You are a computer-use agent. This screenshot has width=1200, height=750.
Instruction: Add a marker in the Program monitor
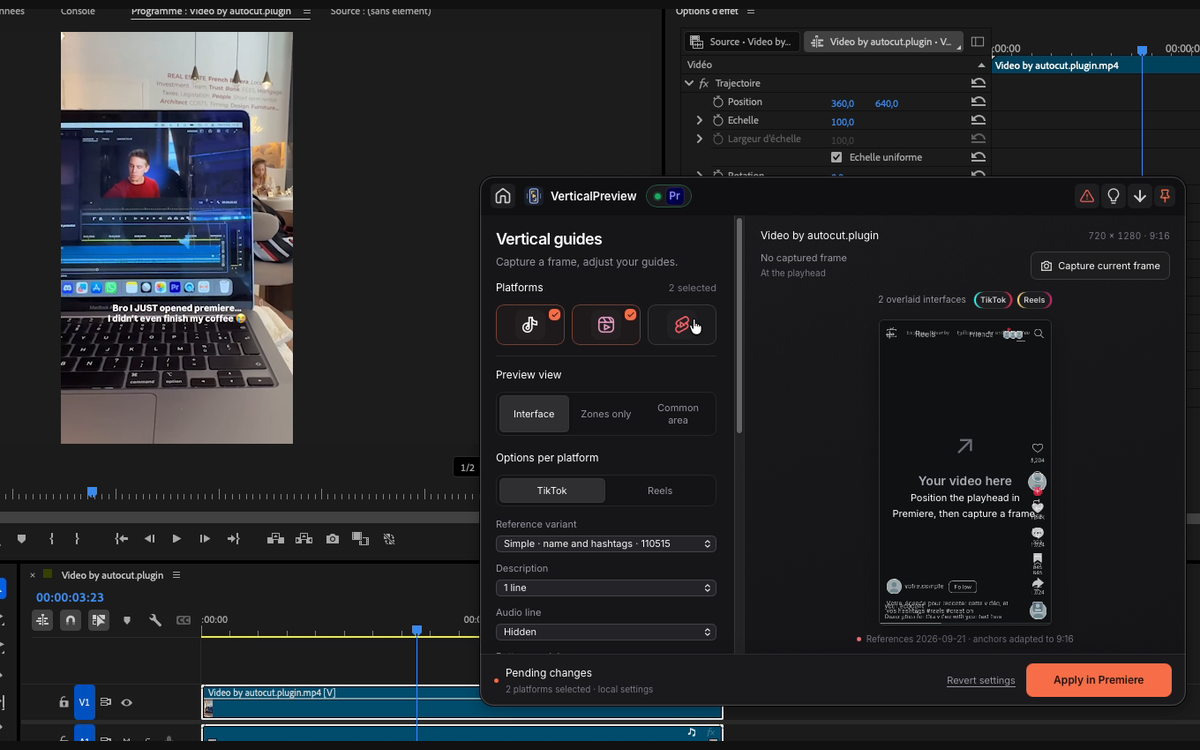pos(21,539)
